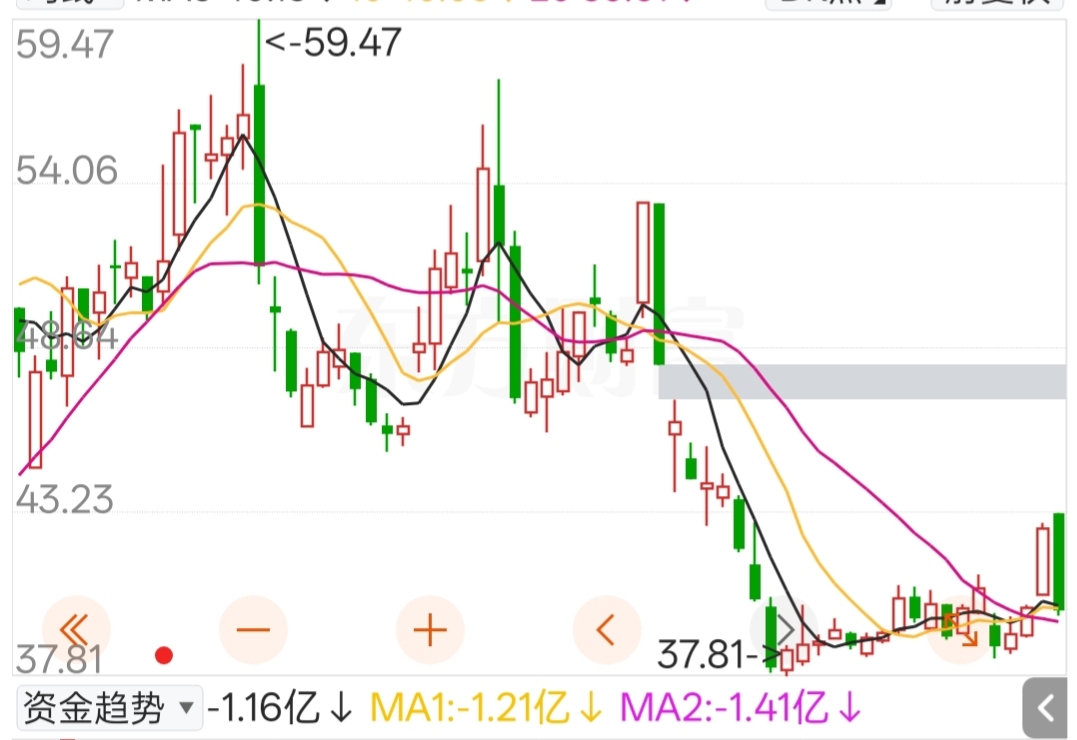Move the chart right with the gray chevron
The height and width of the screenshot is (740, 1077).
pos(784,629)
